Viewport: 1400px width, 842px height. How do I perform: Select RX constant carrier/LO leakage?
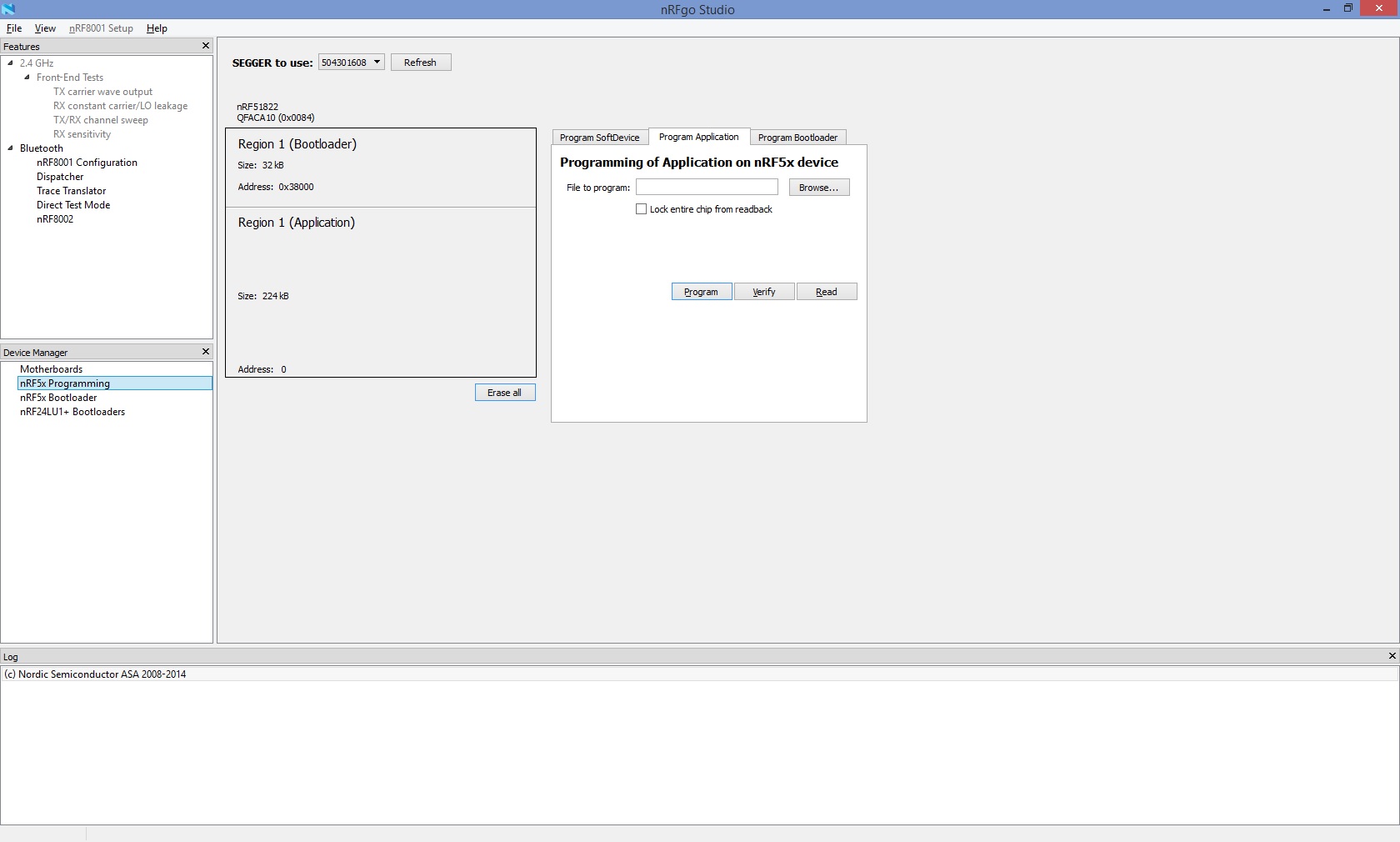coord(120,106)
